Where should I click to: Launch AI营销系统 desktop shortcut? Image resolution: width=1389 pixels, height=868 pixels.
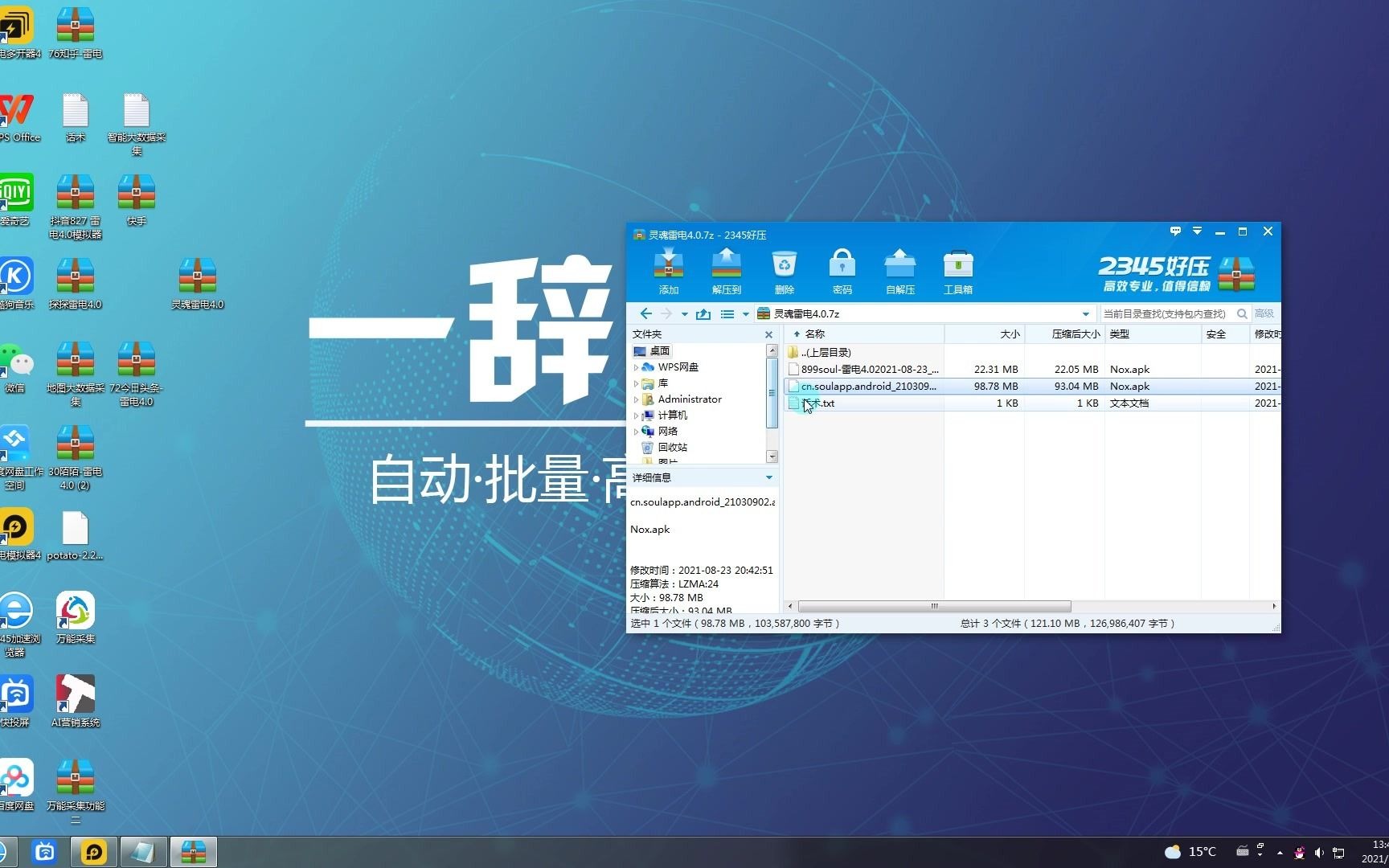coord(75,702)
